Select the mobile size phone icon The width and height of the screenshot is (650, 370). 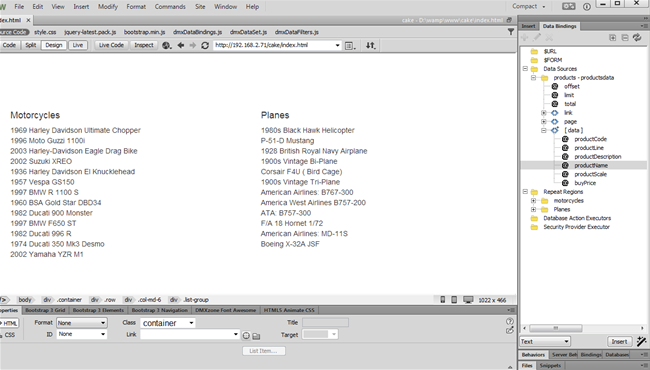point(443,300)
